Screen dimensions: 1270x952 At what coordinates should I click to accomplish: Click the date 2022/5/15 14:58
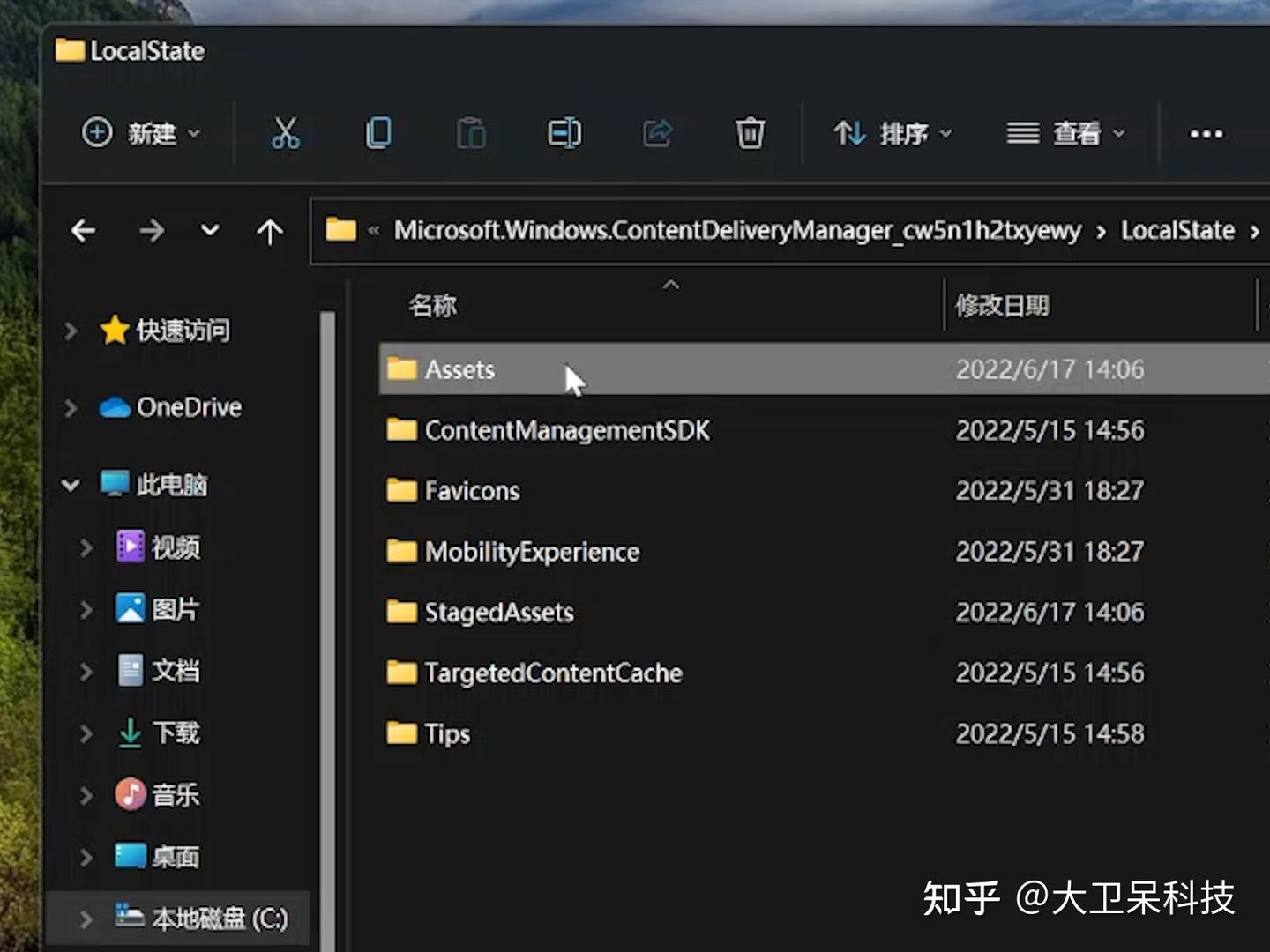click(1050, 733)
